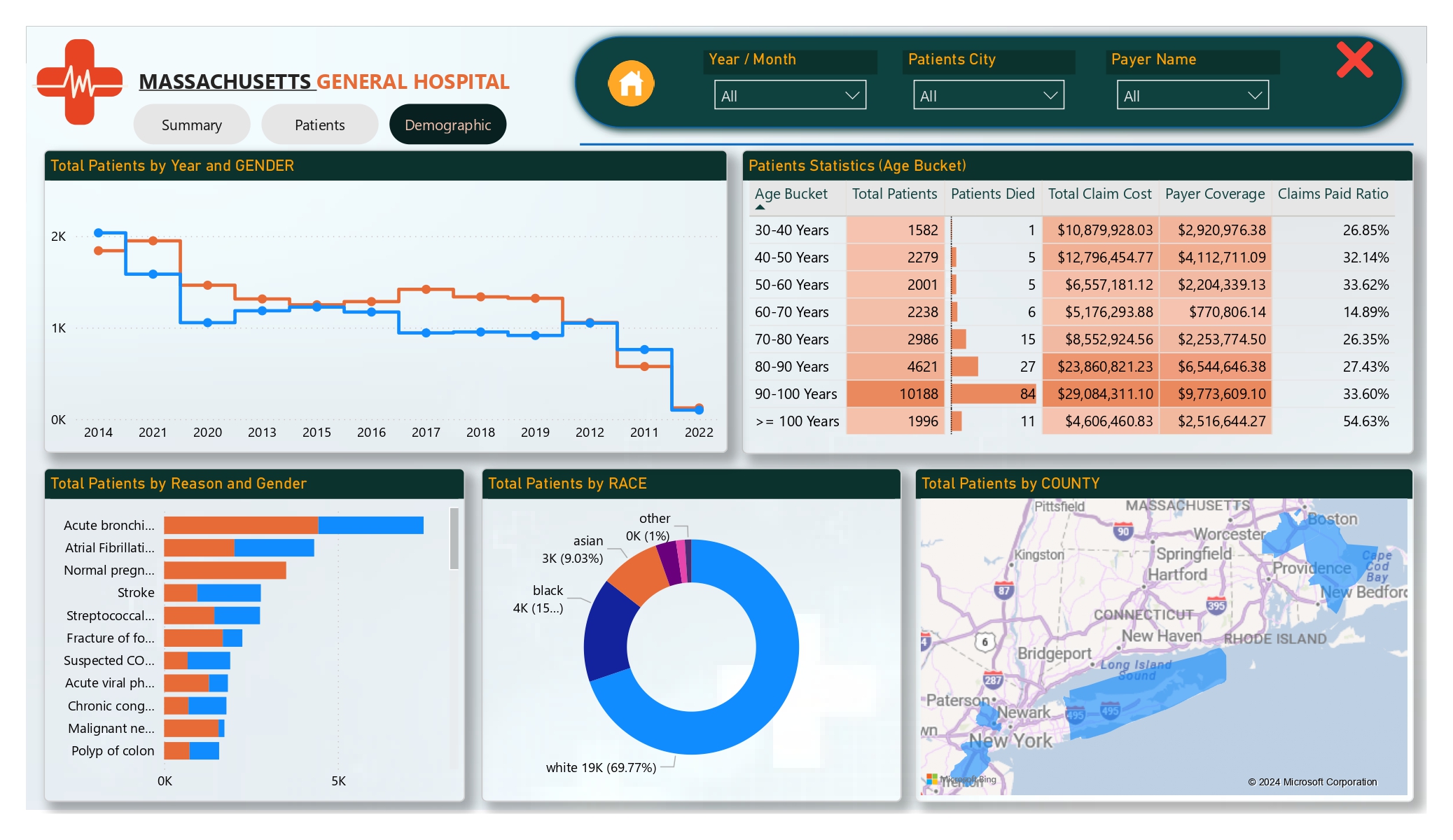Select the 80-90 Years row label

(791, 366)
